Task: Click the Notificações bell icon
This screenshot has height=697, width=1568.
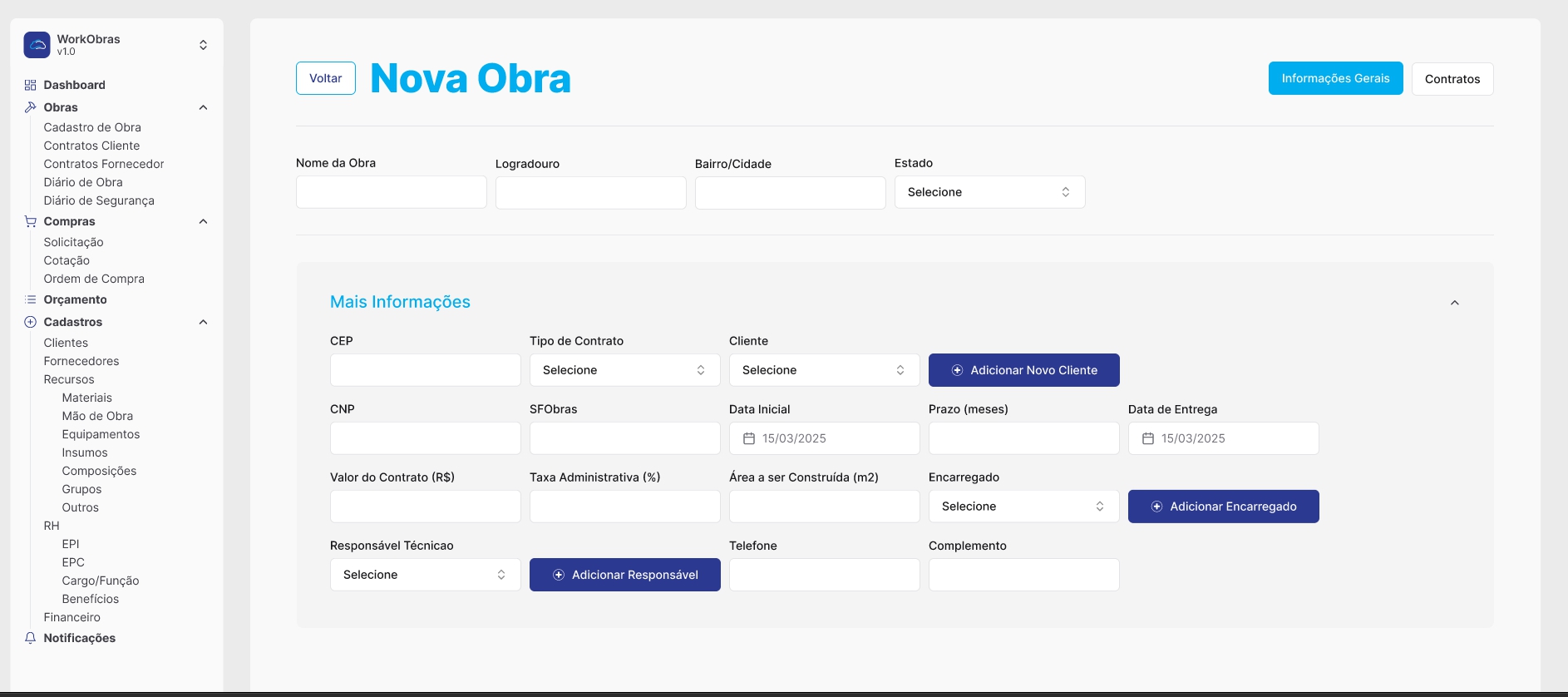Action: [31, 638]
